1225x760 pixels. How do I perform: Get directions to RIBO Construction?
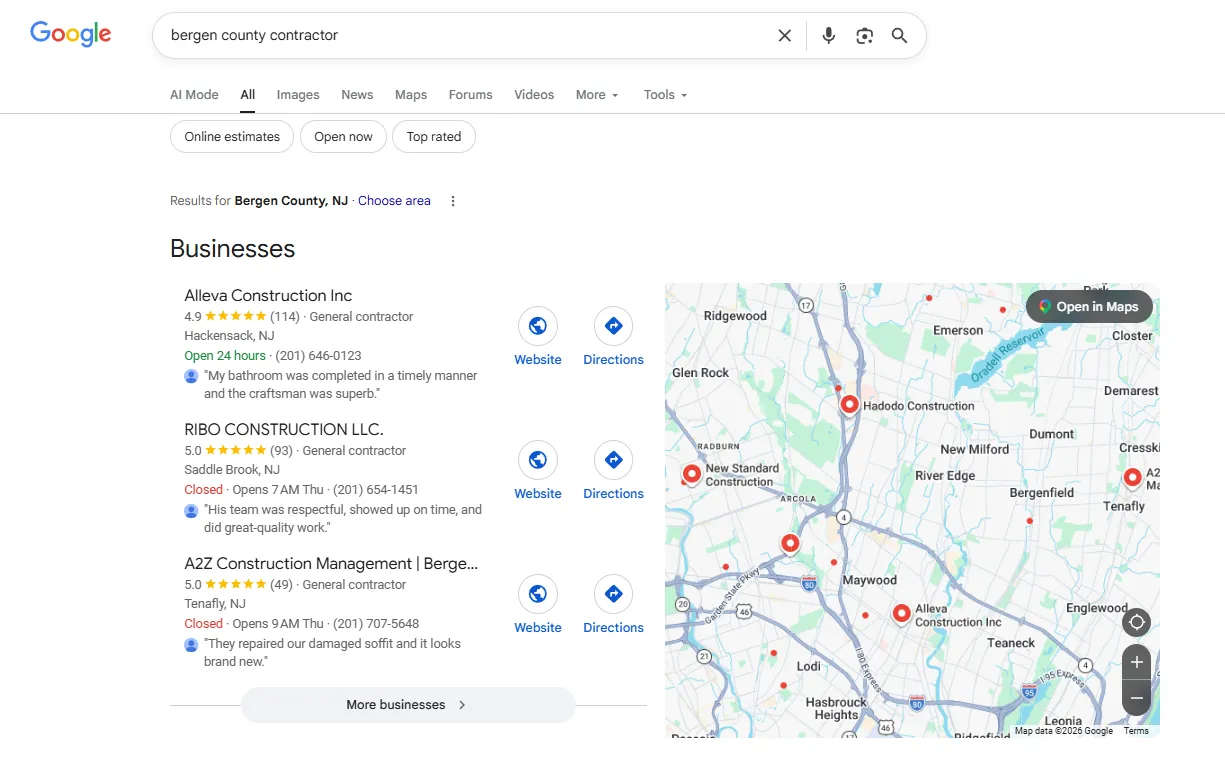click(613, 460)
